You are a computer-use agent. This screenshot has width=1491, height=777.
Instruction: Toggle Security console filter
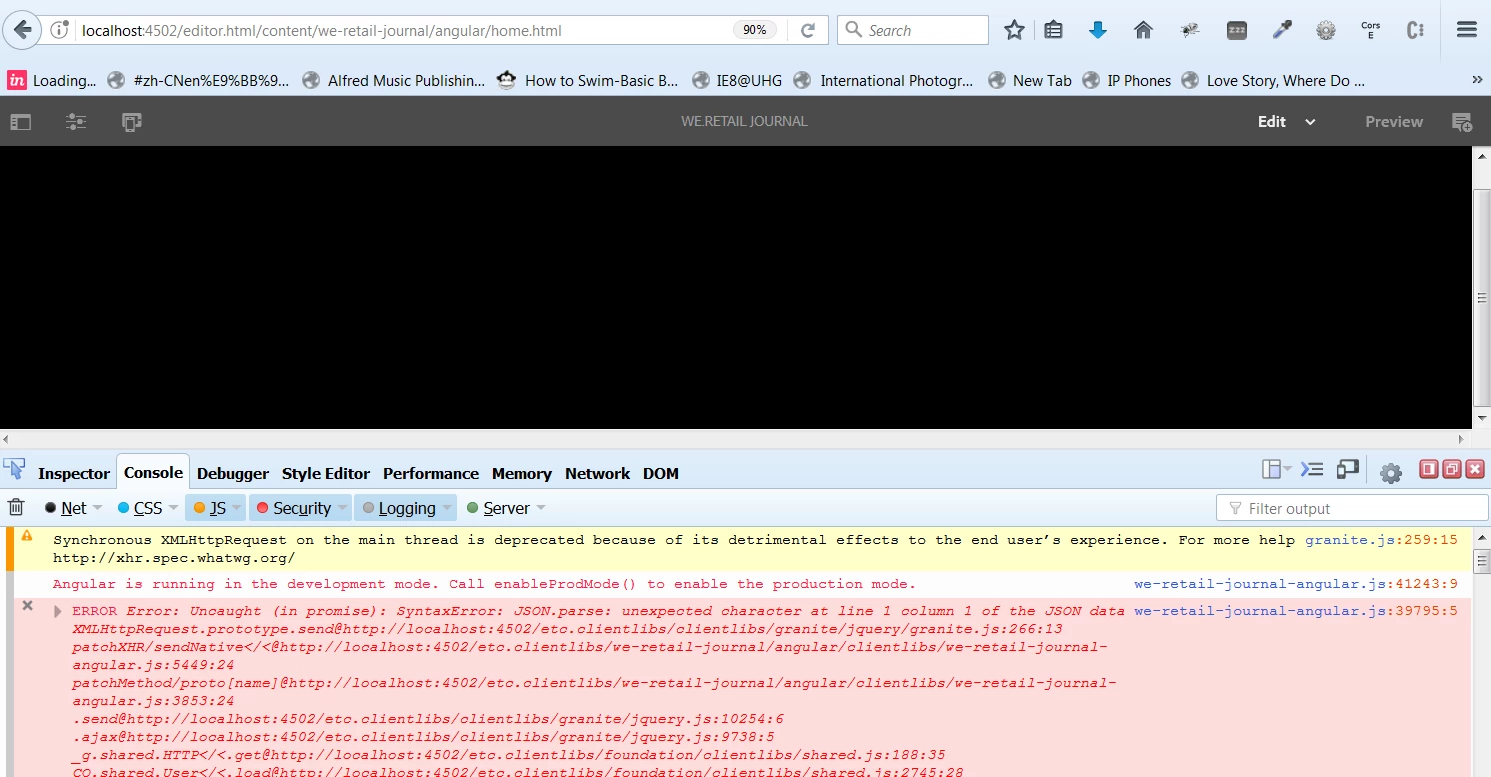[x=292, y=508]
